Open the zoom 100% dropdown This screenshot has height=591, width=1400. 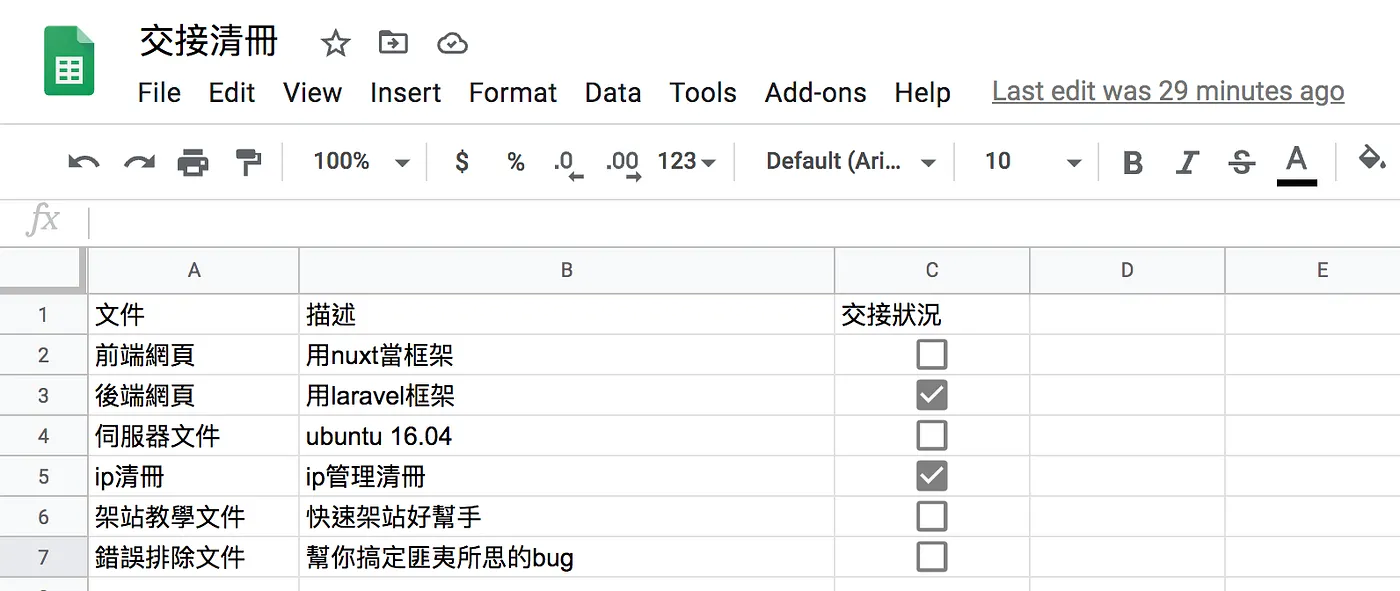[x=361, y=162]
